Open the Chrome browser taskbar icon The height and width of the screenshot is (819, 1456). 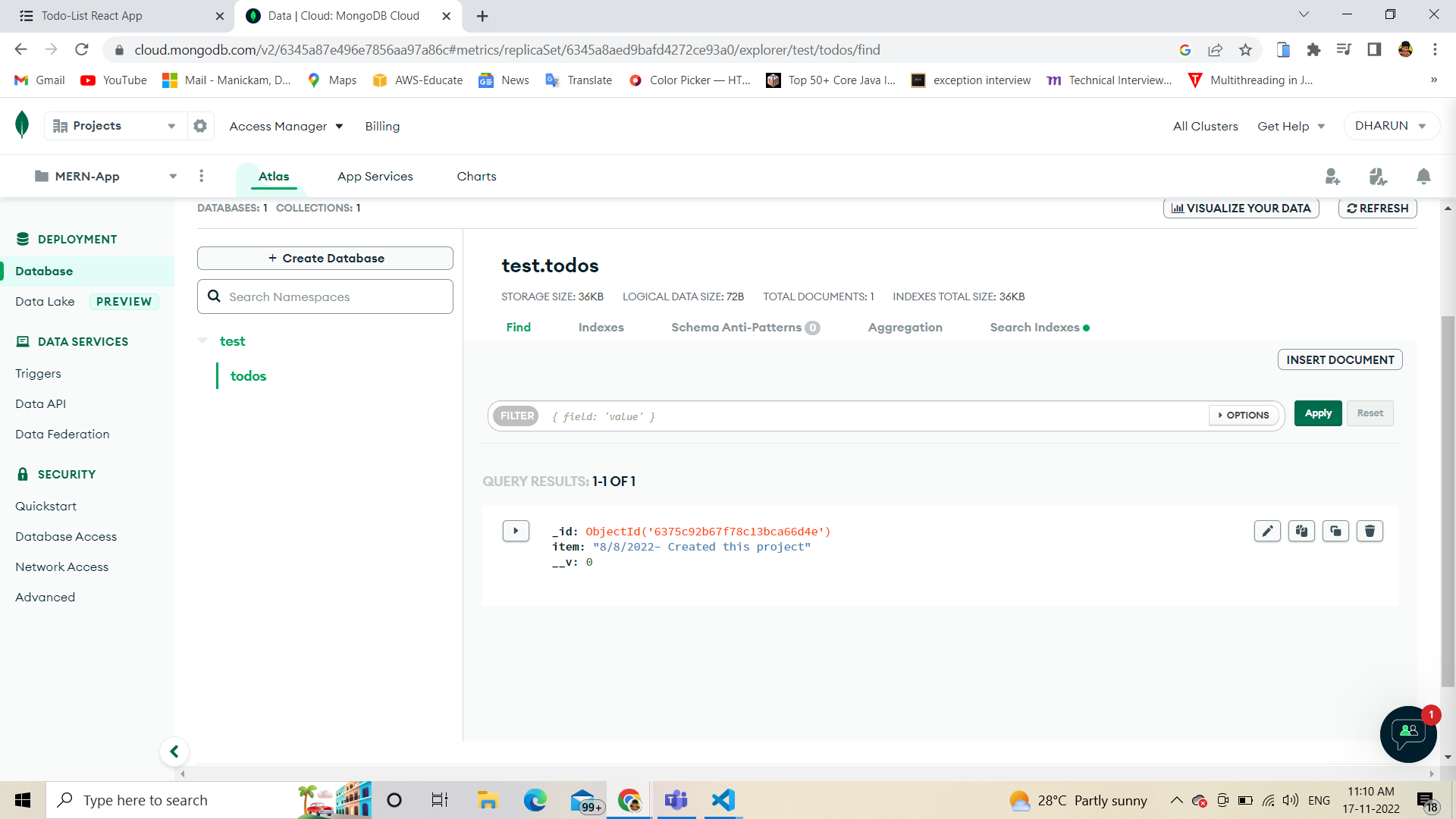(x=629, y=799)
